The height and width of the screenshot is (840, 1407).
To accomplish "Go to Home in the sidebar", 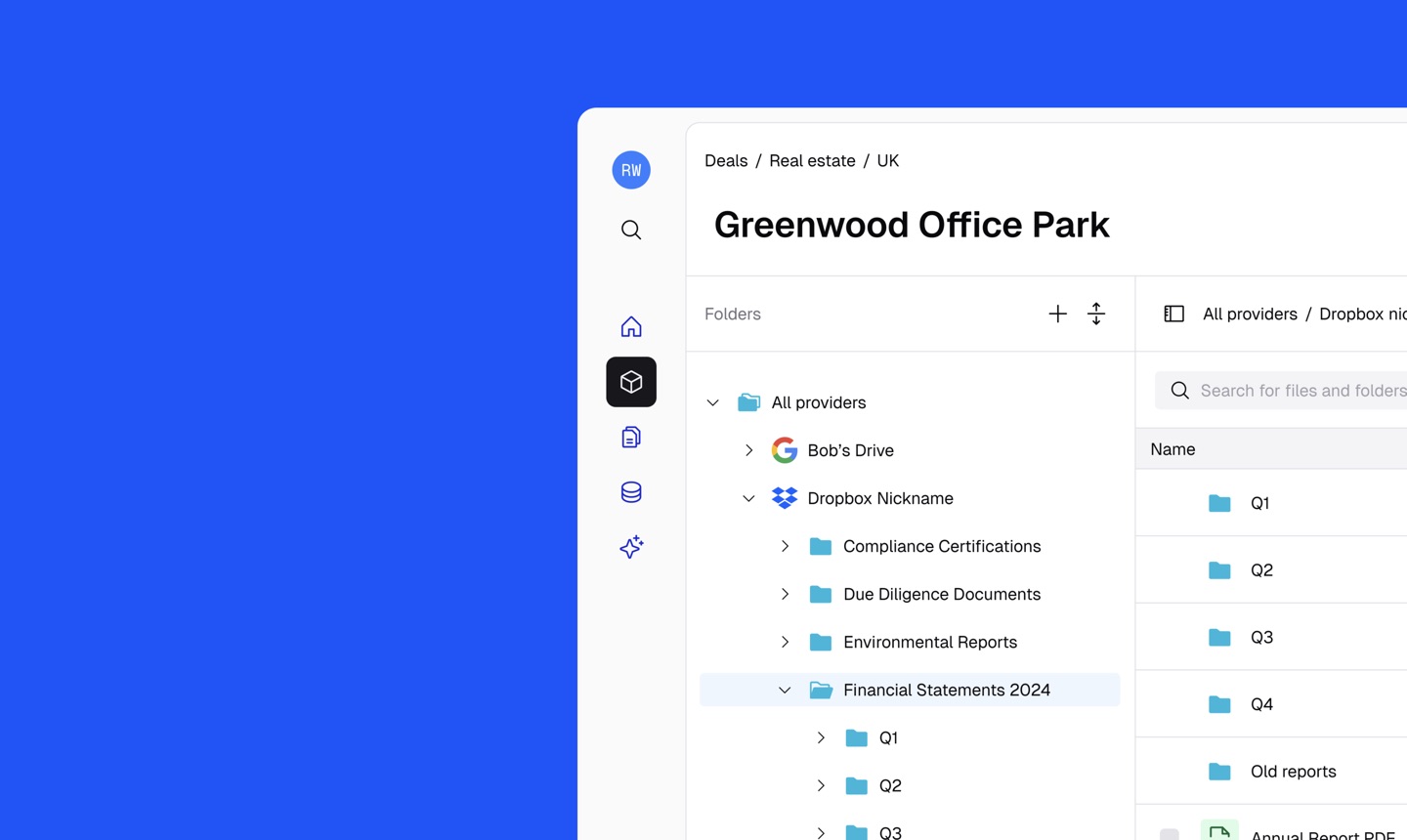I will (631, 326).
